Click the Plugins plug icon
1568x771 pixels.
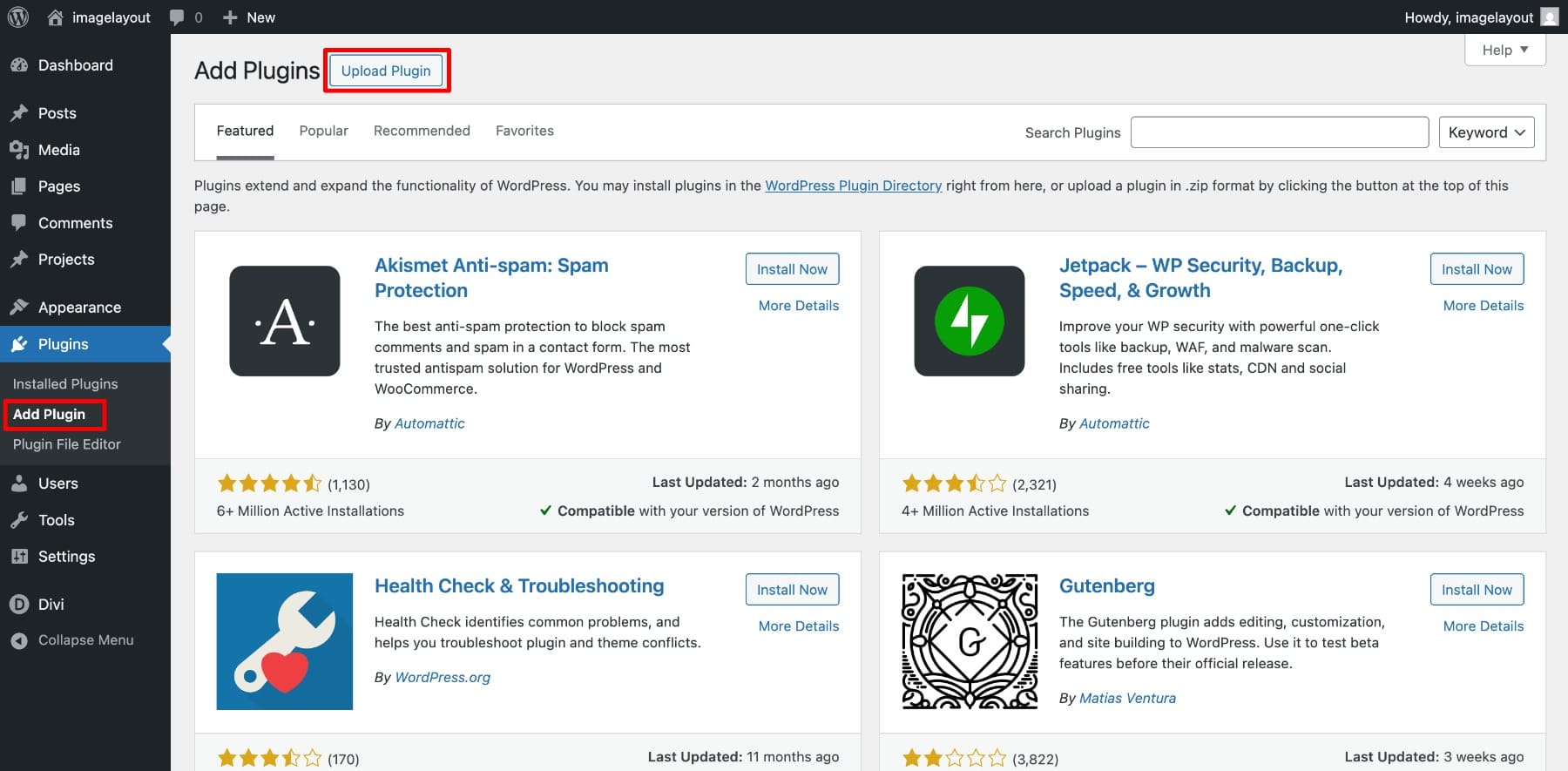pyautogui.click(x=19, y=344)
